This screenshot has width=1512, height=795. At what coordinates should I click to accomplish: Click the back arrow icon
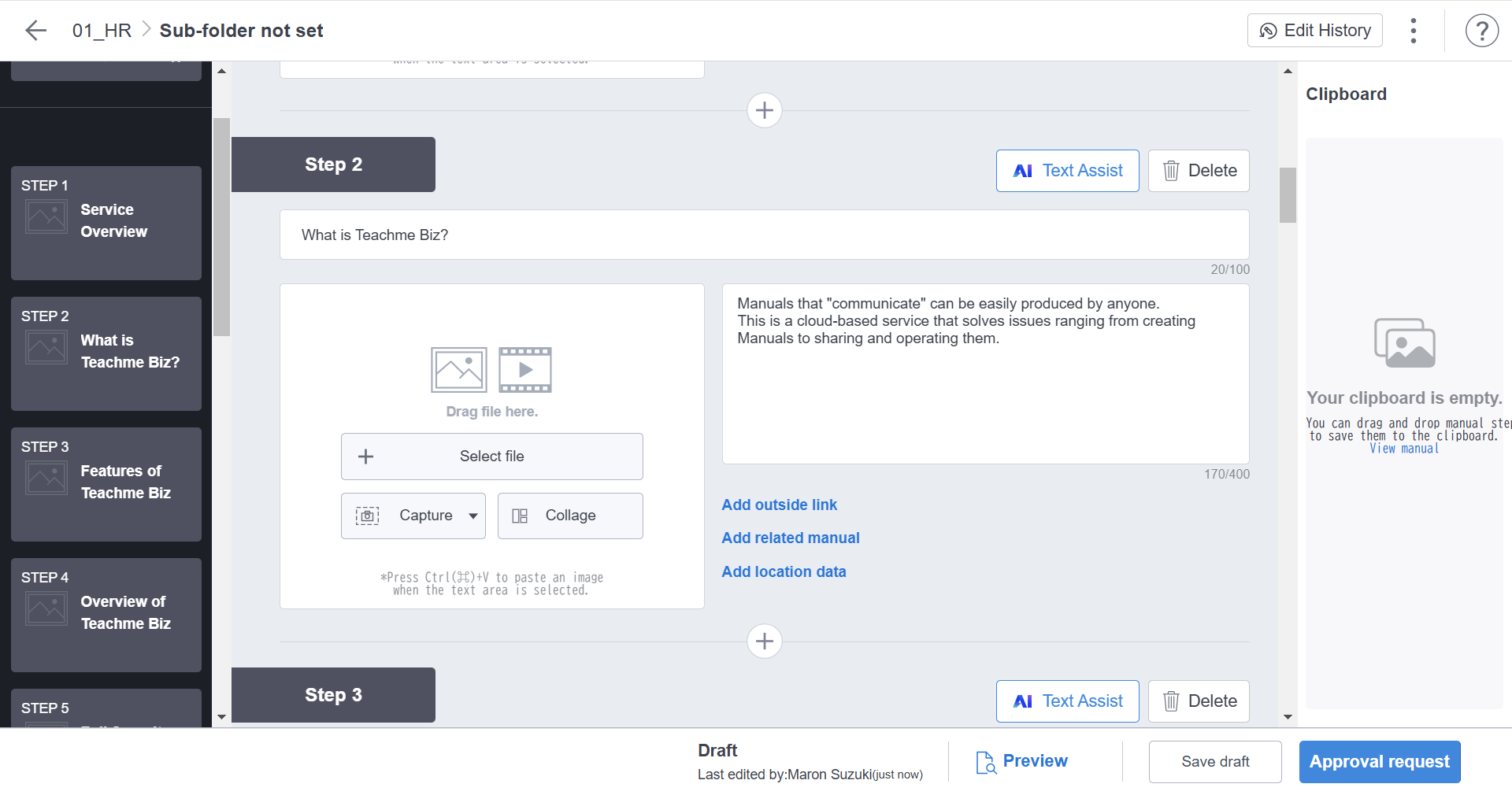[36, 31]
